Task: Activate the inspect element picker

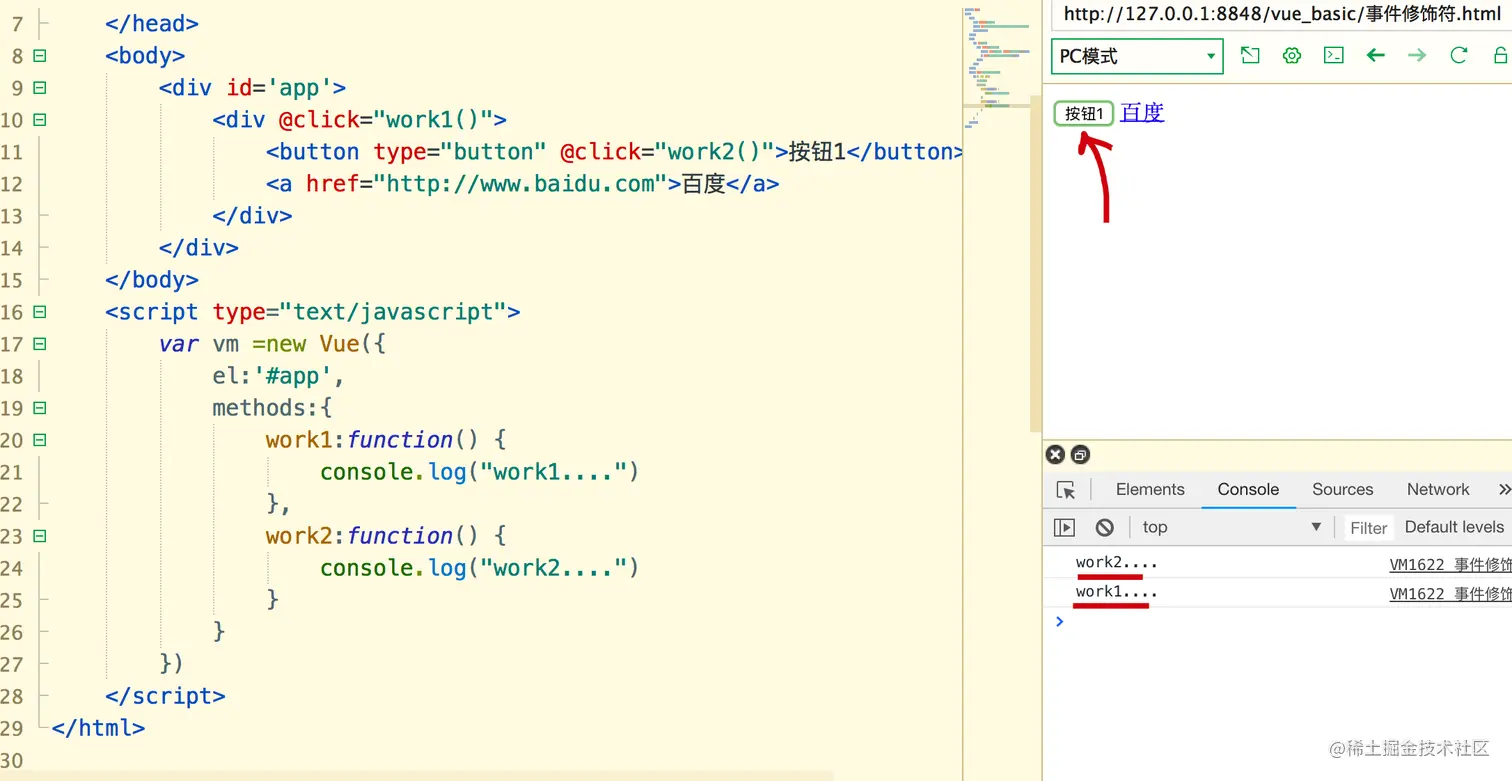Action: click(x=1066, y=490)
